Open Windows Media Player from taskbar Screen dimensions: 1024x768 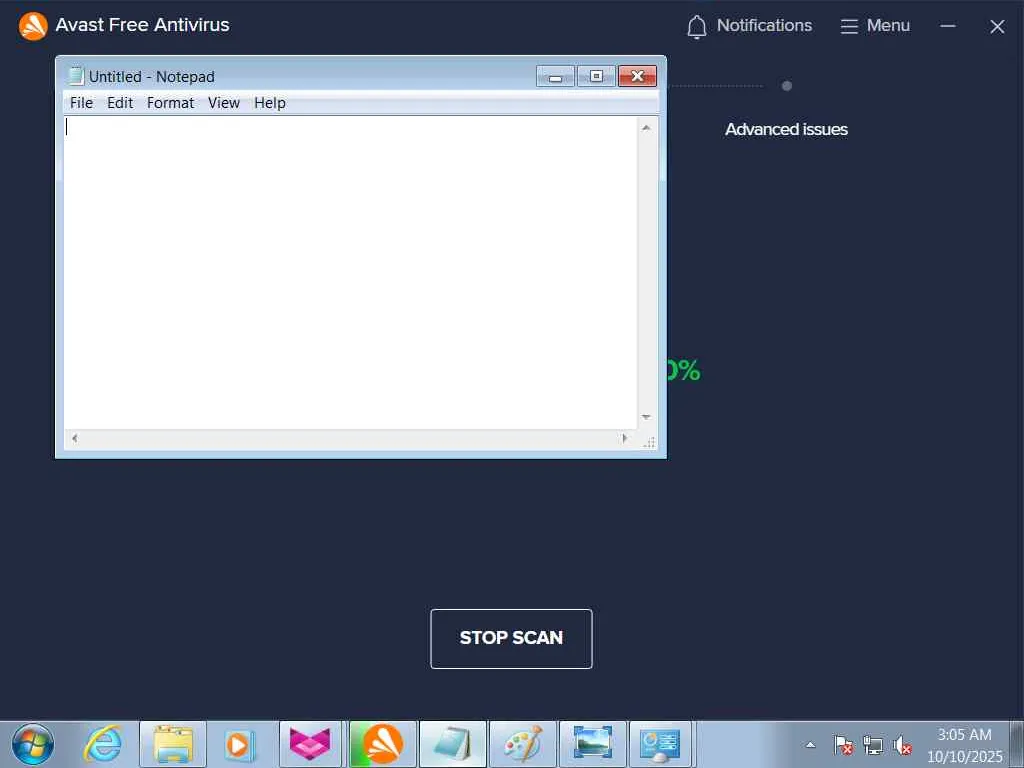(x=238, y=744)
